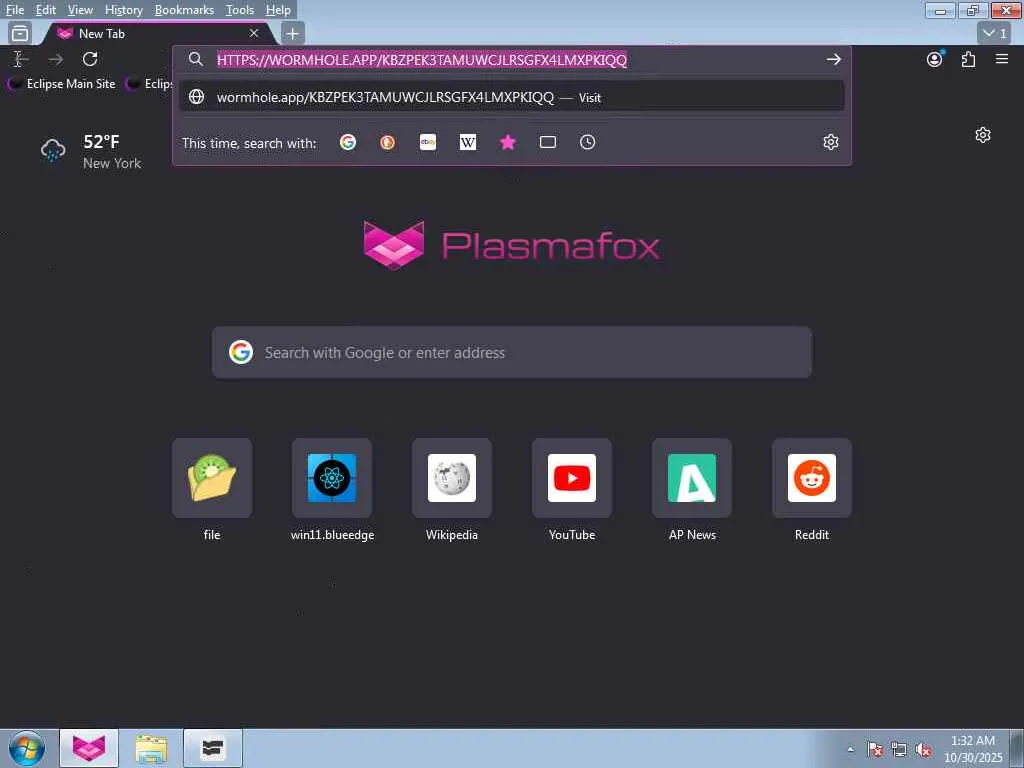The image size is (1024, 768).
Task: Click the Search with Google box
Action: (x=511, y=353)
